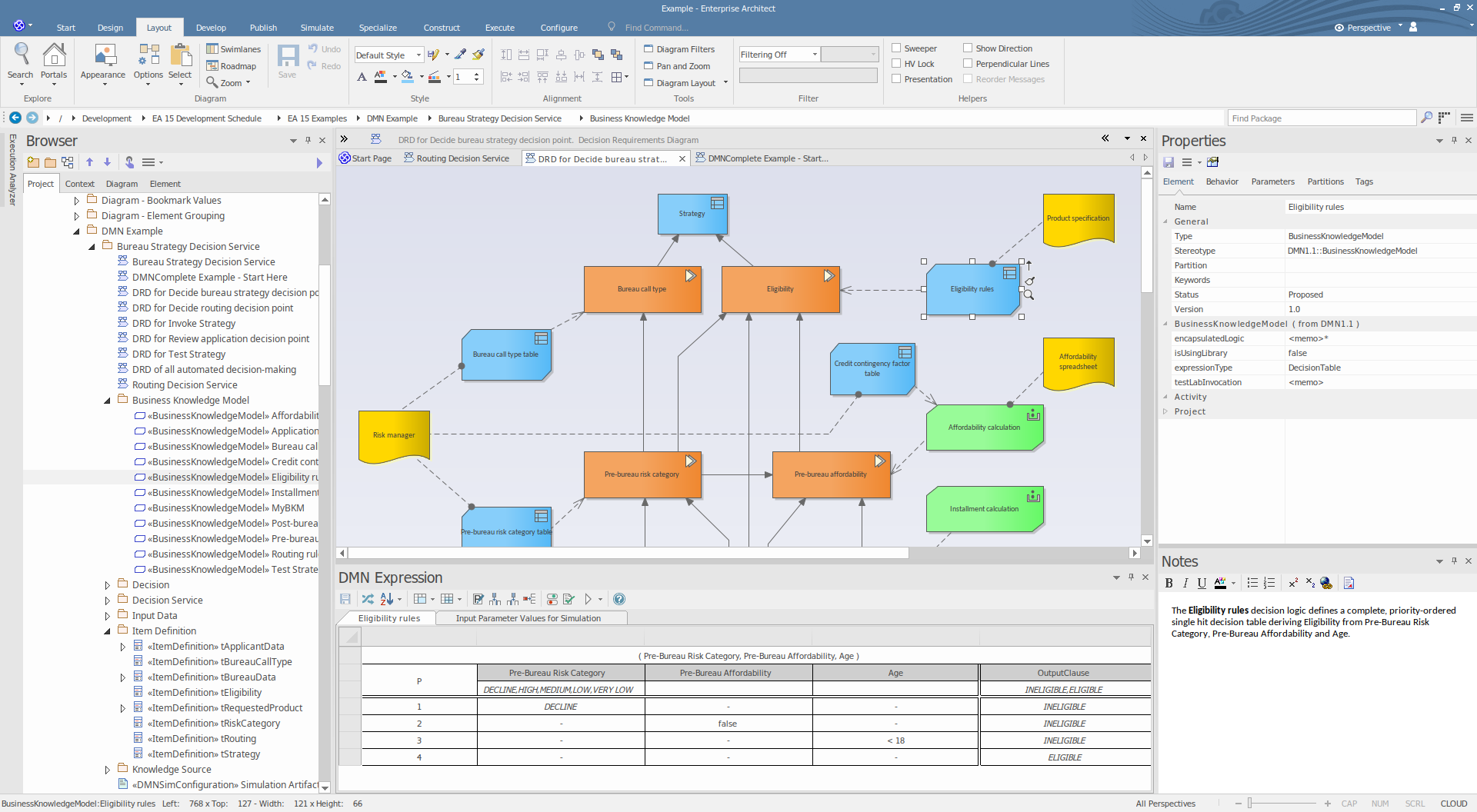Click the Find Package search field
The width and height of the screenshot is (1477, 812).
click(x=1321, y=118)
